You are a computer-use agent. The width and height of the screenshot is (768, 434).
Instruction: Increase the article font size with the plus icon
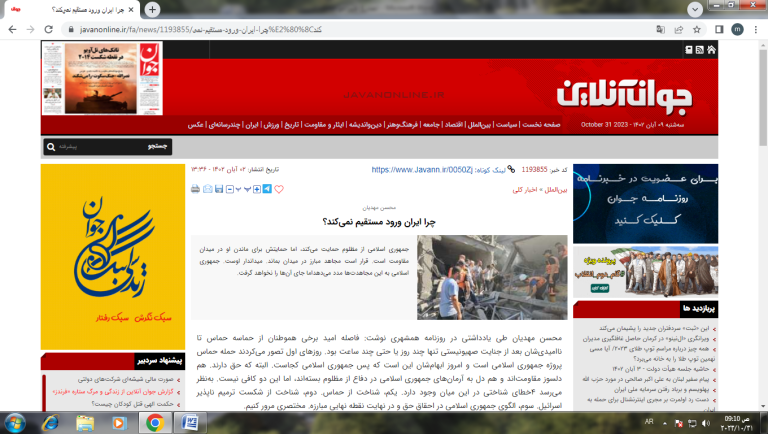pyautogui.click(x=256, y=189)
